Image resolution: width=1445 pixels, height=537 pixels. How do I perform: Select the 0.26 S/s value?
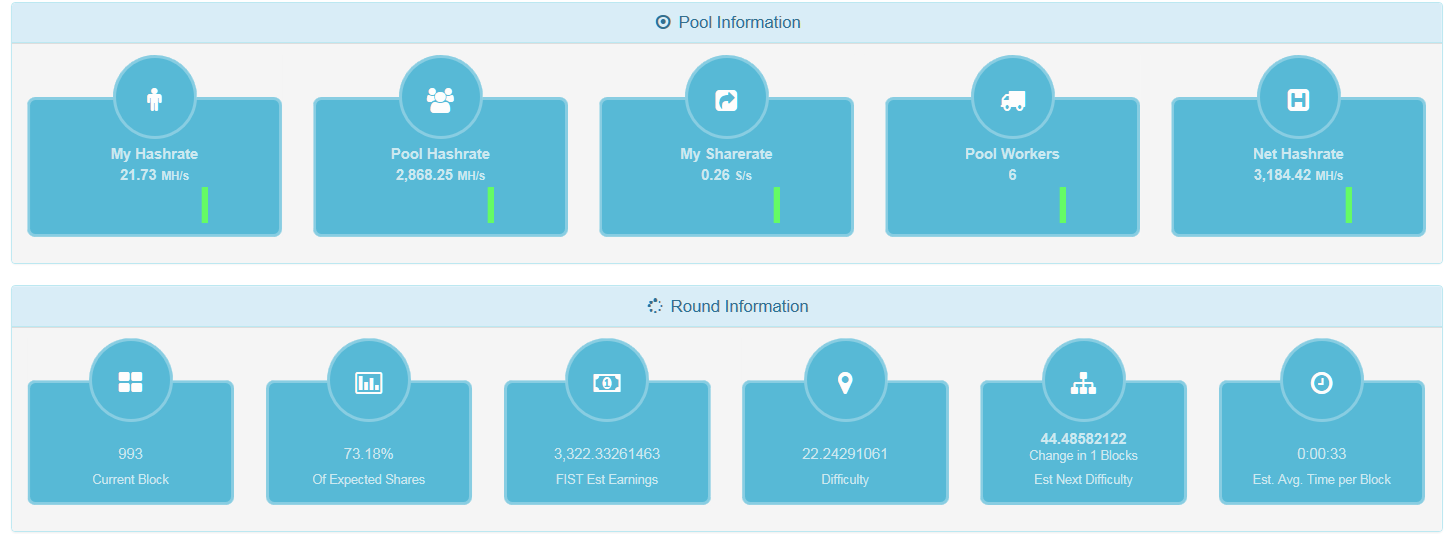726,175
